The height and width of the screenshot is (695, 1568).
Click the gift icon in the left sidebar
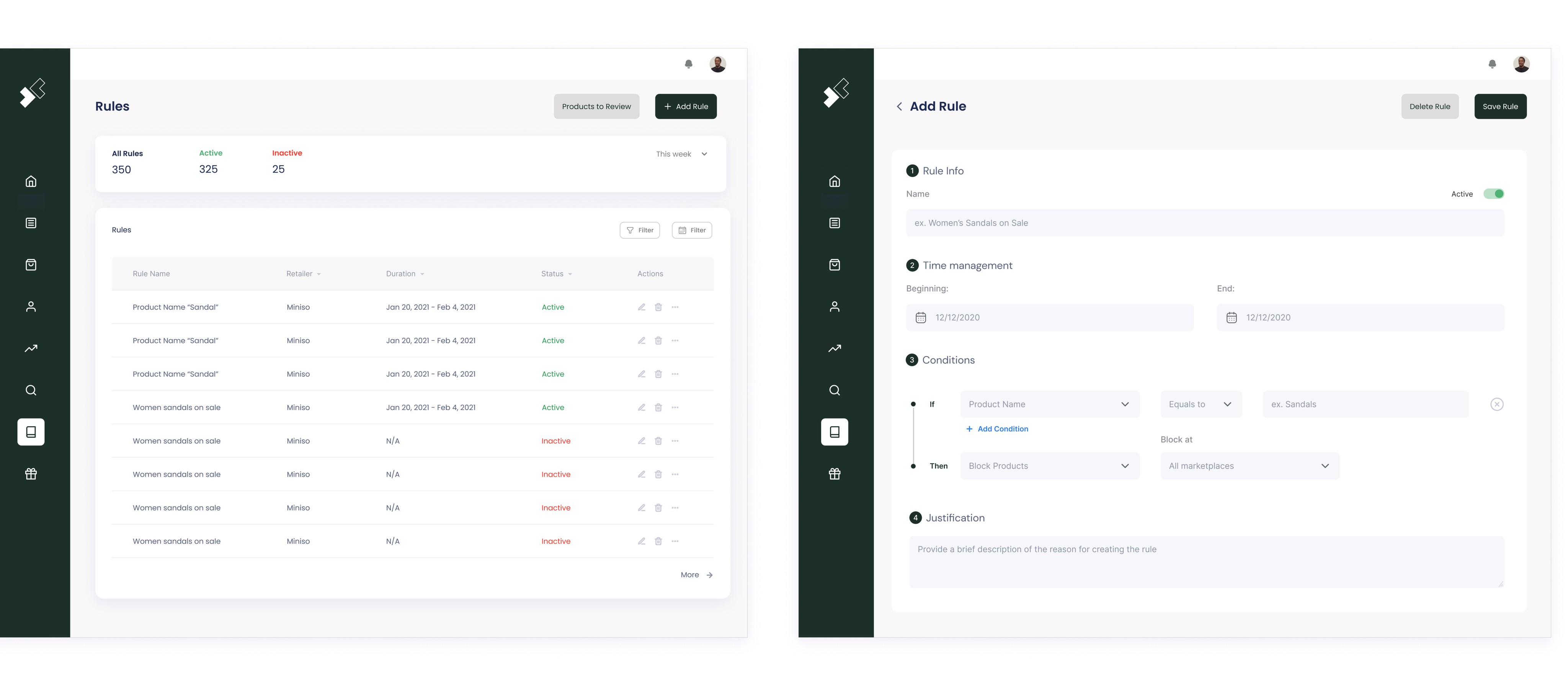coord(31,474)
